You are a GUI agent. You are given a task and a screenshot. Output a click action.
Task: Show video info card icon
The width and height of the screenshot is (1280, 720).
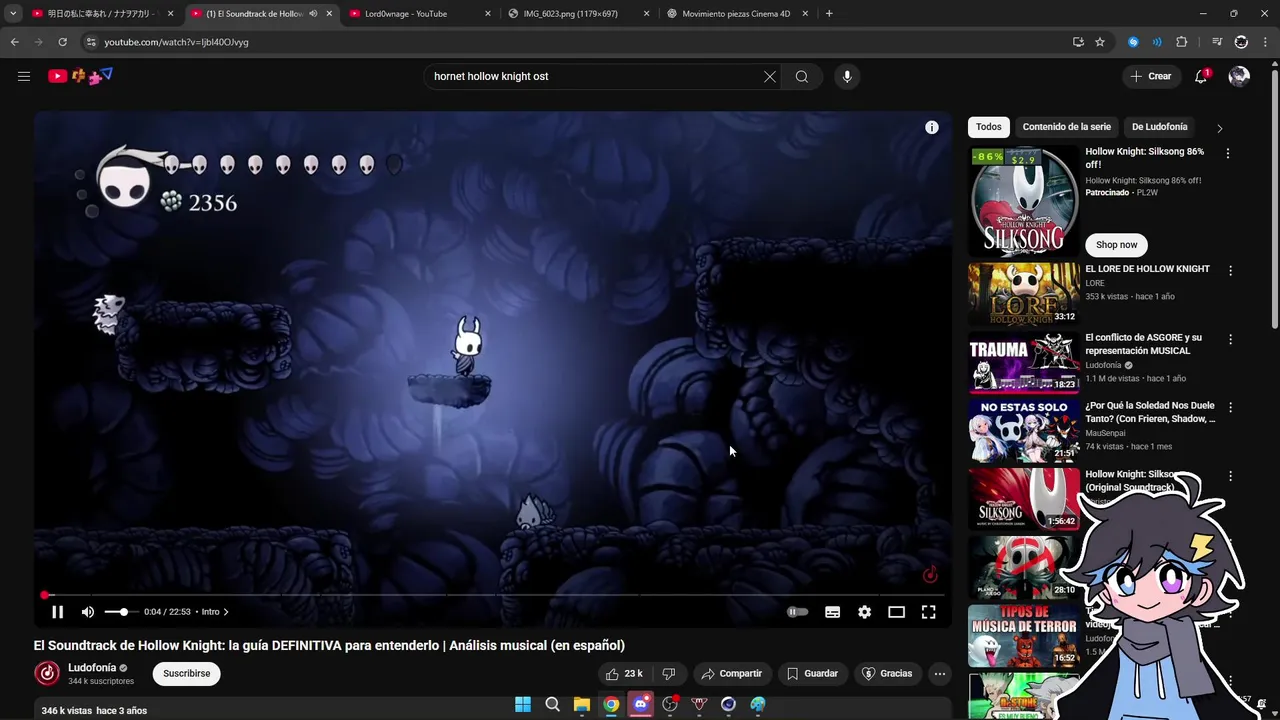click(932, 127)
